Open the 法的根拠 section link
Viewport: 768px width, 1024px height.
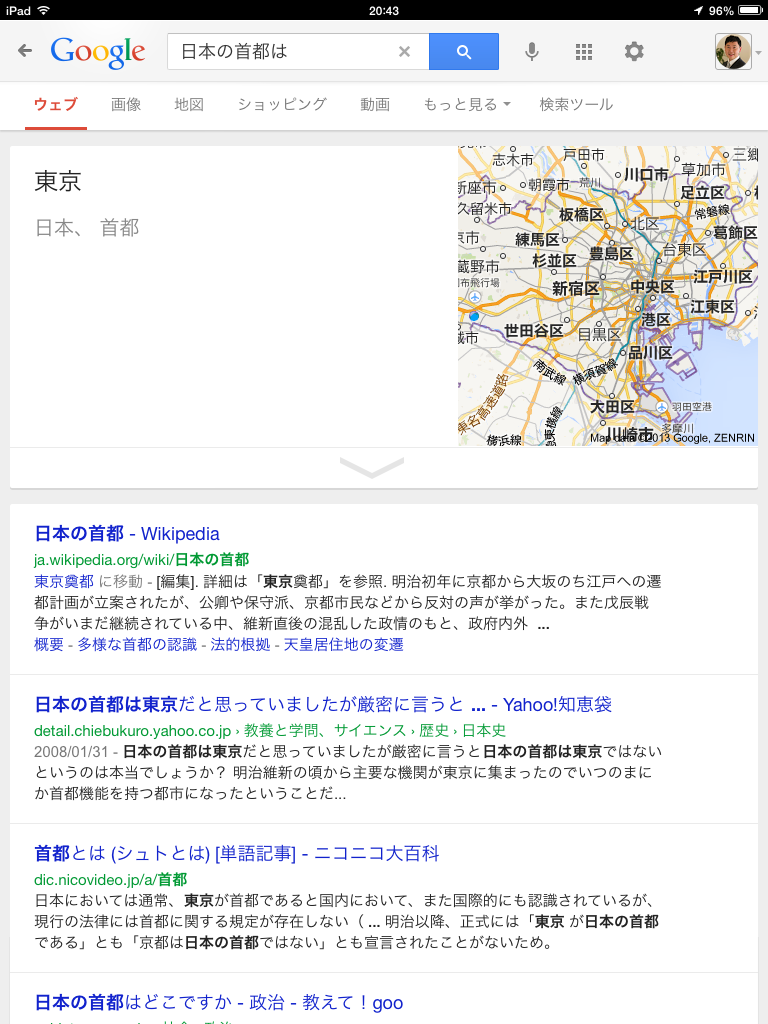[x=240, y=645]
